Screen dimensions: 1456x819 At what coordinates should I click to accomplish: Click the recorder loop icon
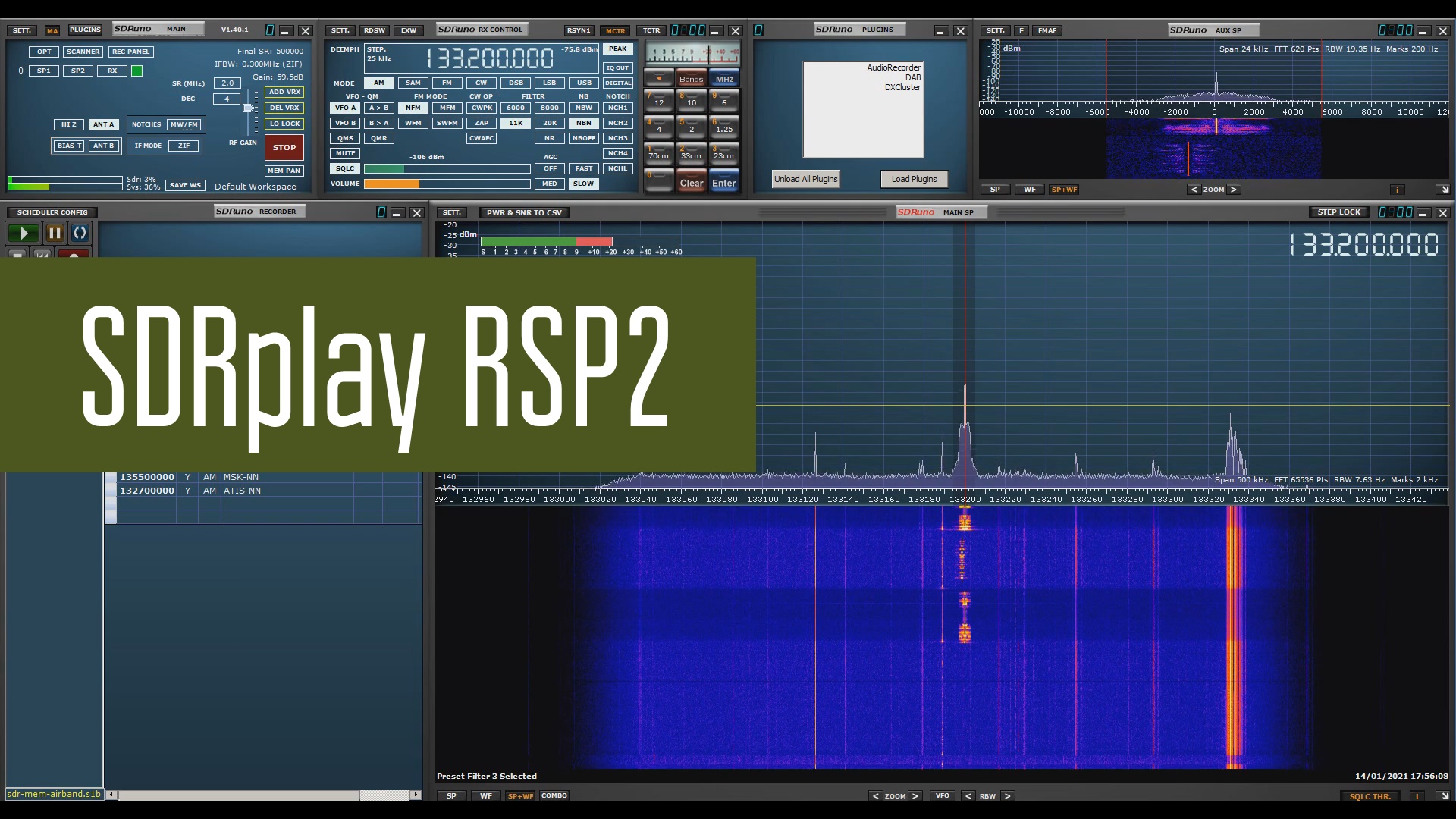coord(80,233)
